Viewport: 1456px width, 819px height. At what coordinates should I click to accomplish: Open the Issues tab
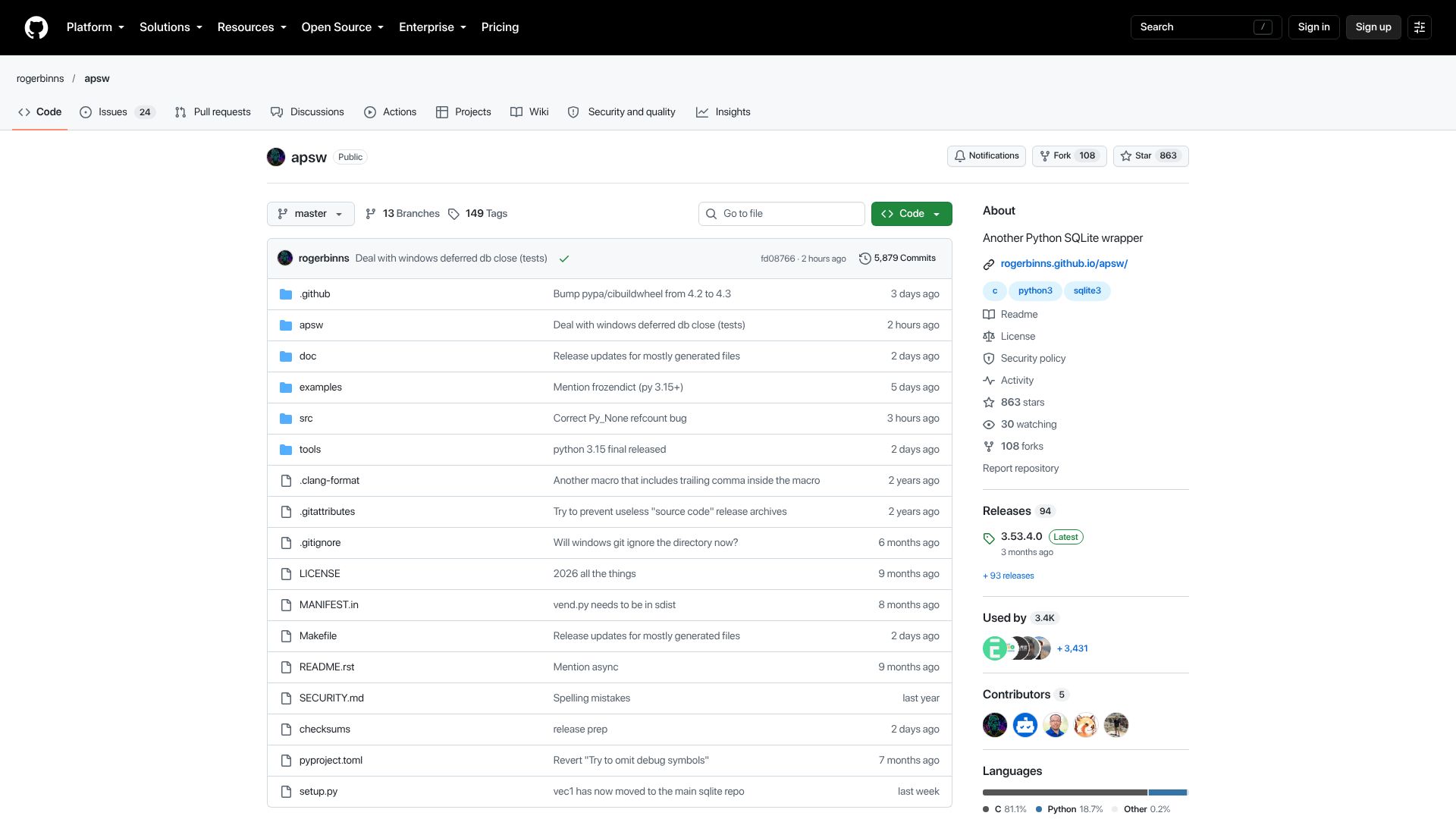click(118, 112)
